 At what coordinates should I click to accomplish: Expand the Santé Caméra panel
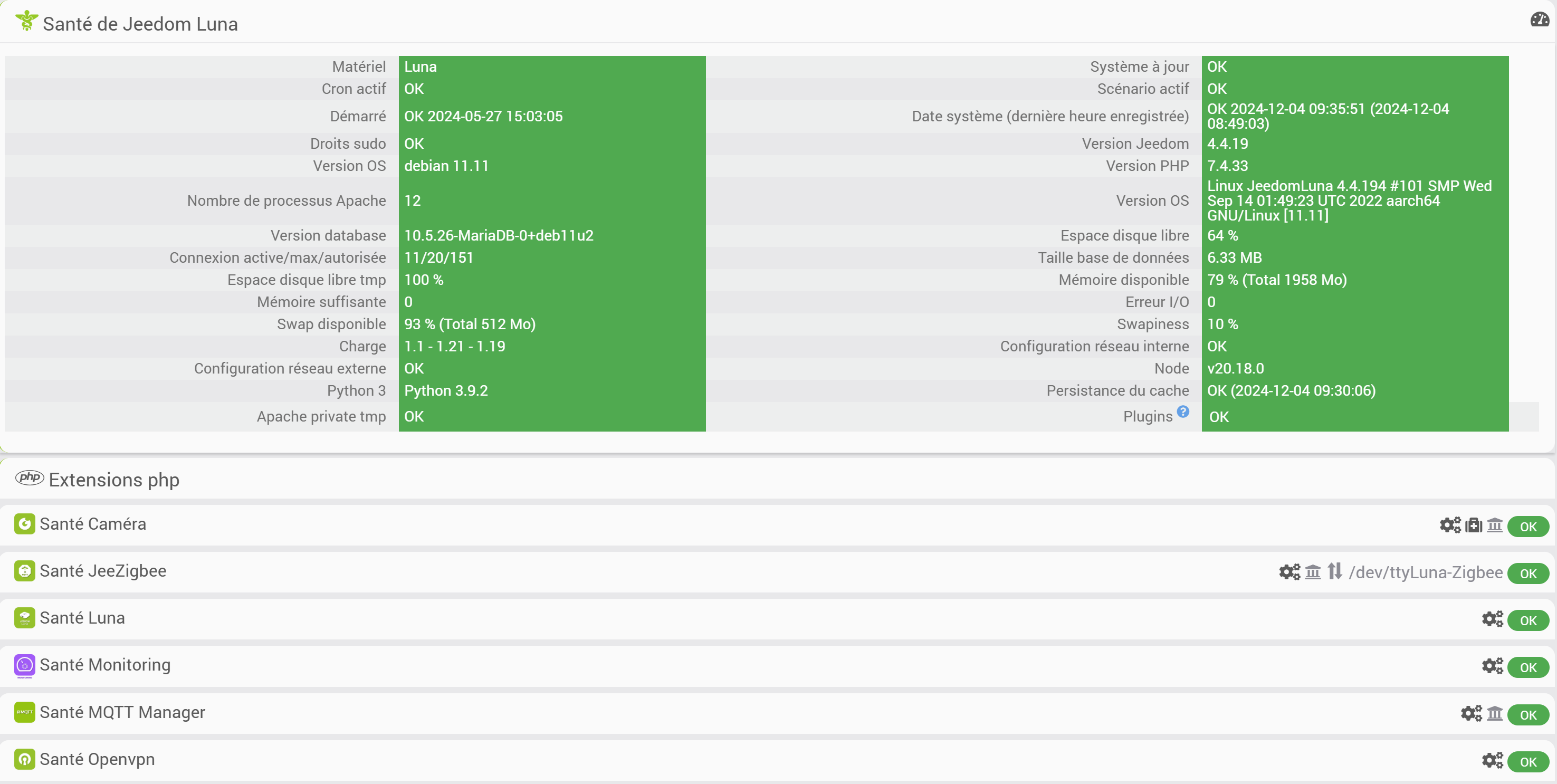[93, 524]
